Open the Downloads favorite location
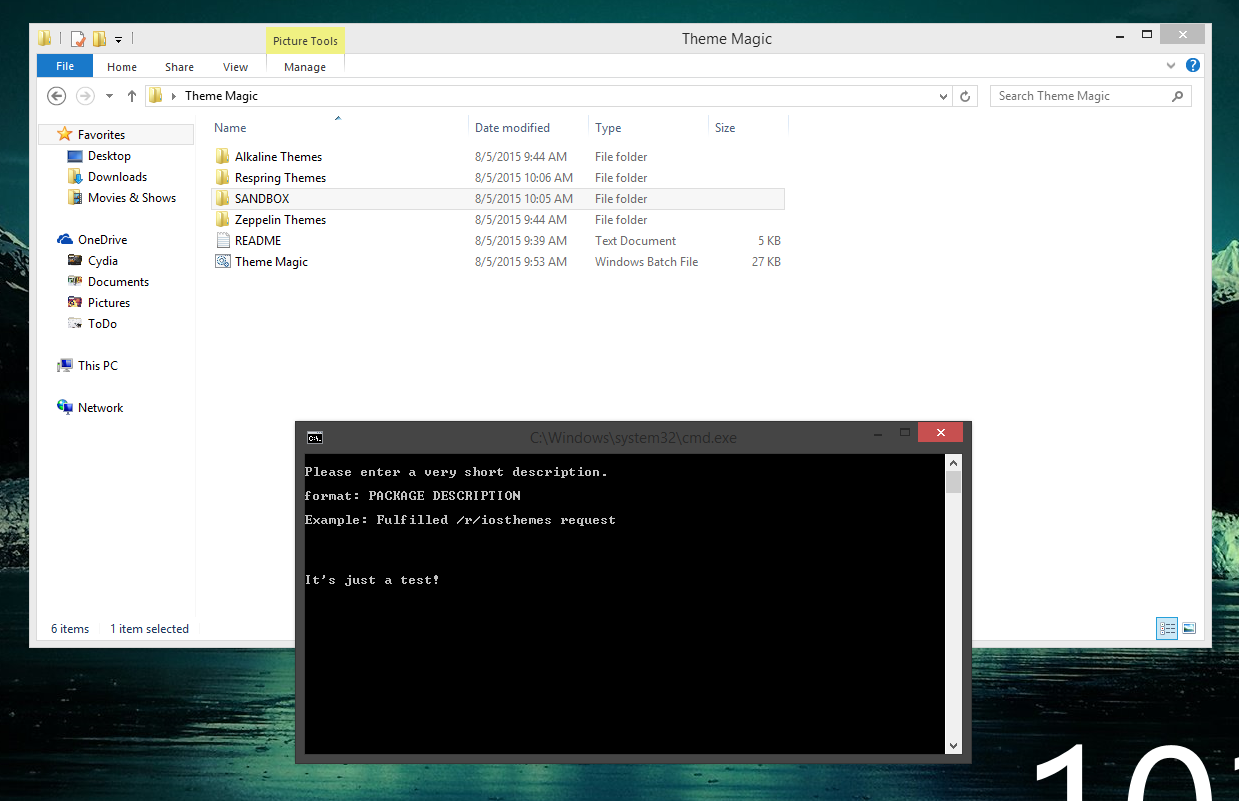Viewport: 1239px width, 801px height. 117,176
